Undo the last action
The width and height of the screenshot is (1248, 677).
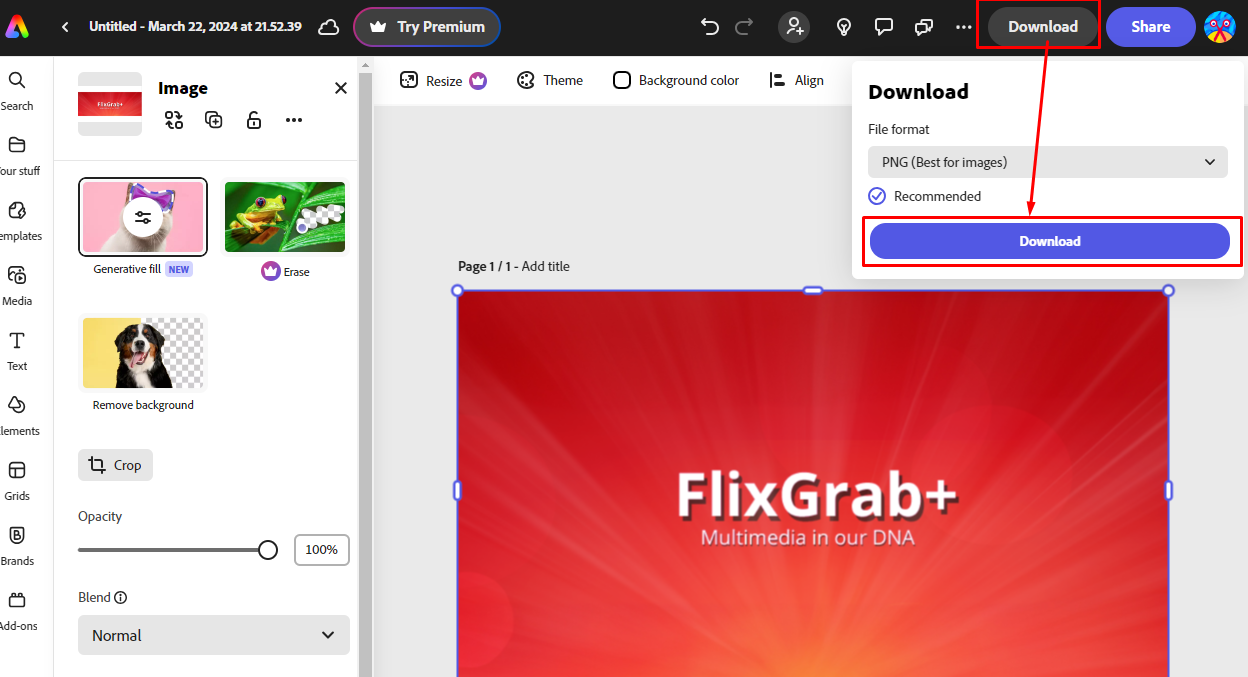[x=710, y=27]
